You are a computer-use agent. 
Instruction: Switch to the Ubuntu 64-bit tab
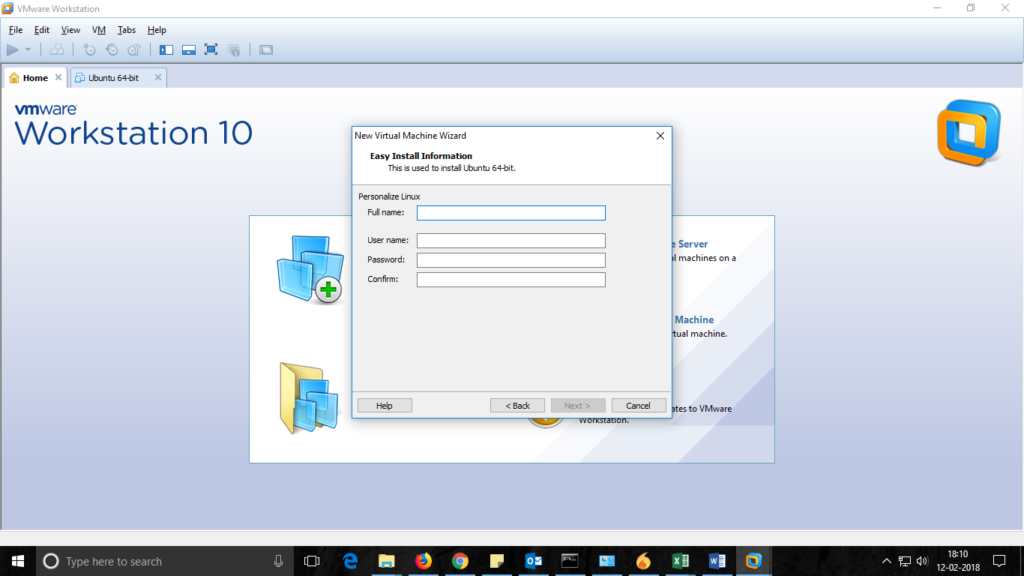pos(112,78)
